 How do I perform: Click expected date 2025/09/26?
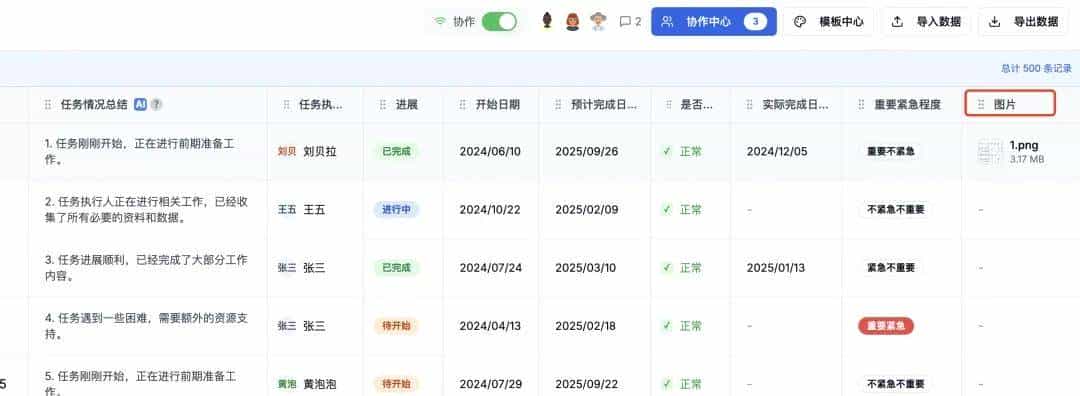(x=586, y=152)
